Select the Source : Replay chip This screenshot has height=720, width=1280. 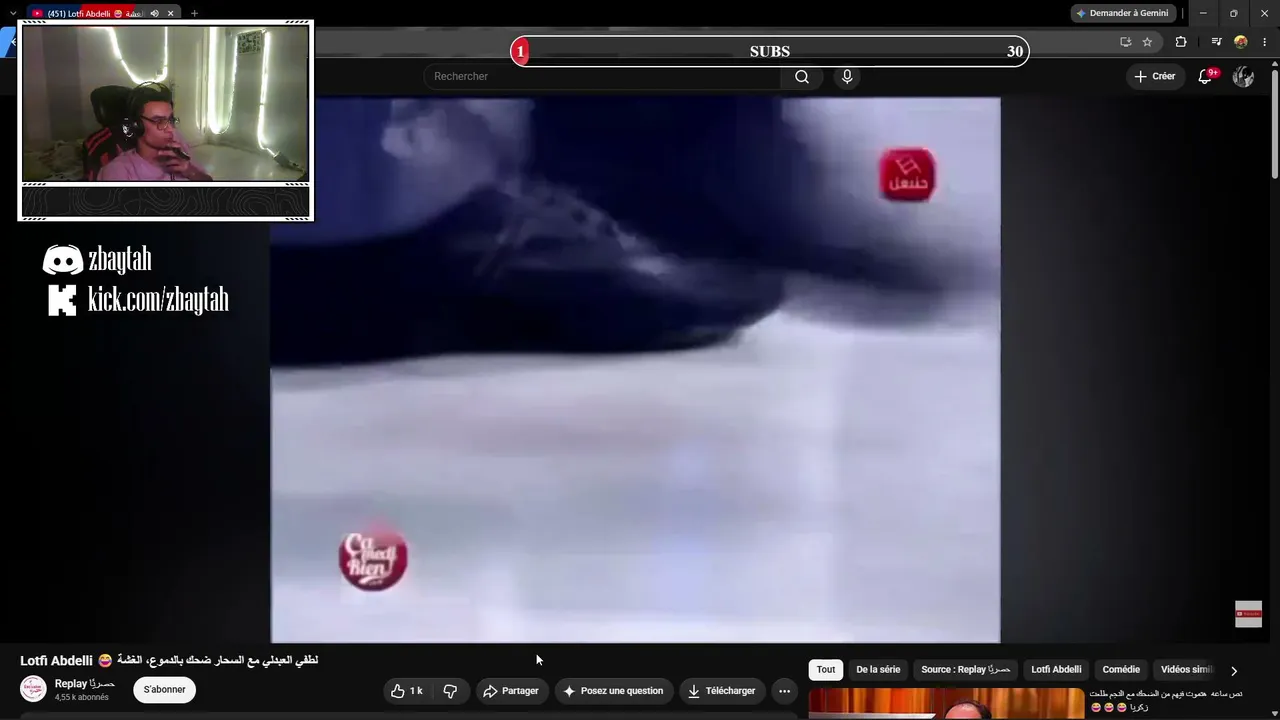pyautogui.click(x=966, y=670)
